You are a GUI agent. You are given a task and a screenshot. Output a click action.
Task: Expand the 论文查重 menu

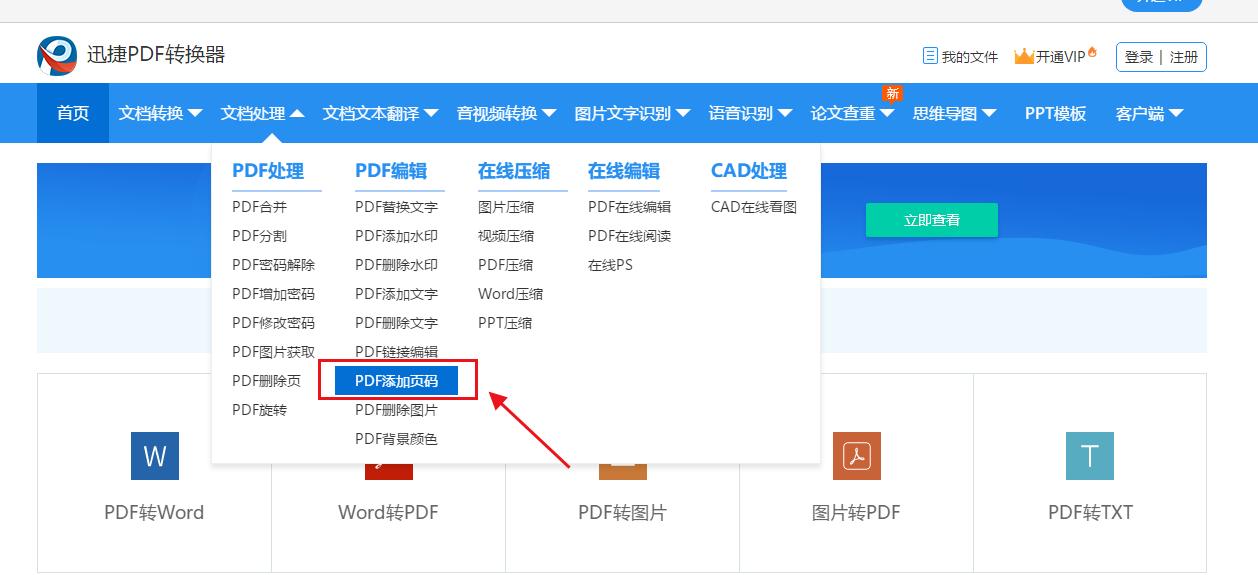tap(852, 113)
